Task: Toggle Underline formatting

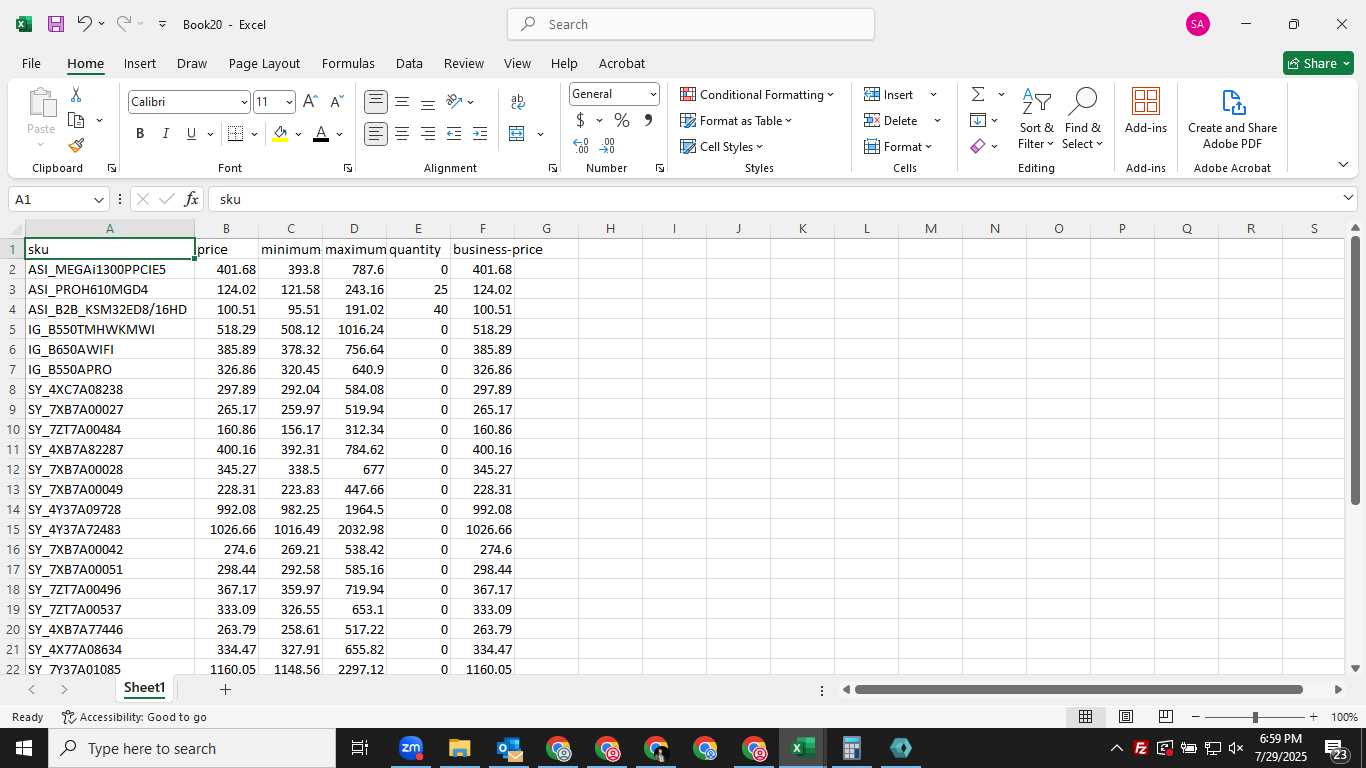Action: click(x=191, y=134)
